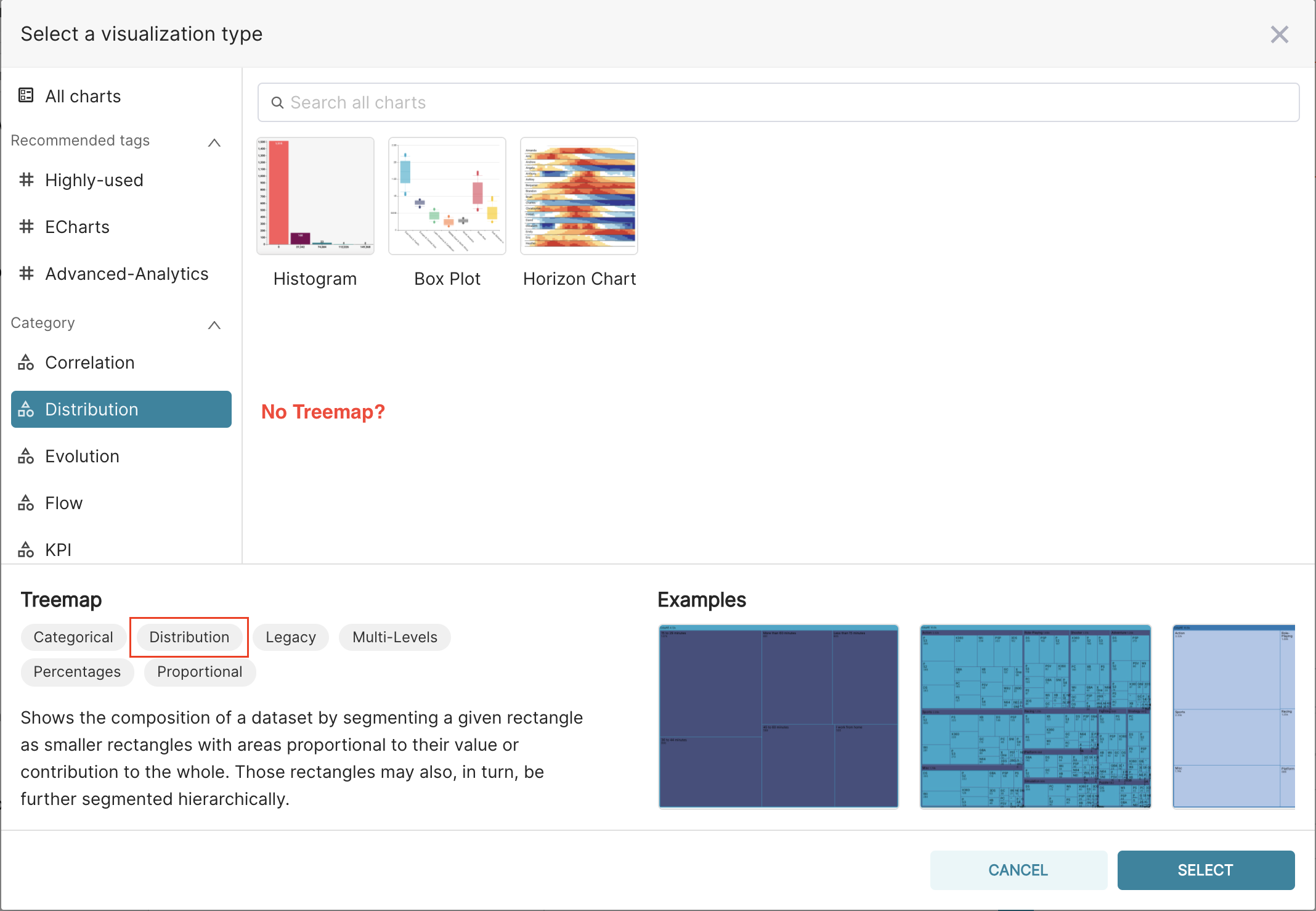Collapse the Recommended tags section
Viewport: 1316px width, 911px height.
click(214, 142)
